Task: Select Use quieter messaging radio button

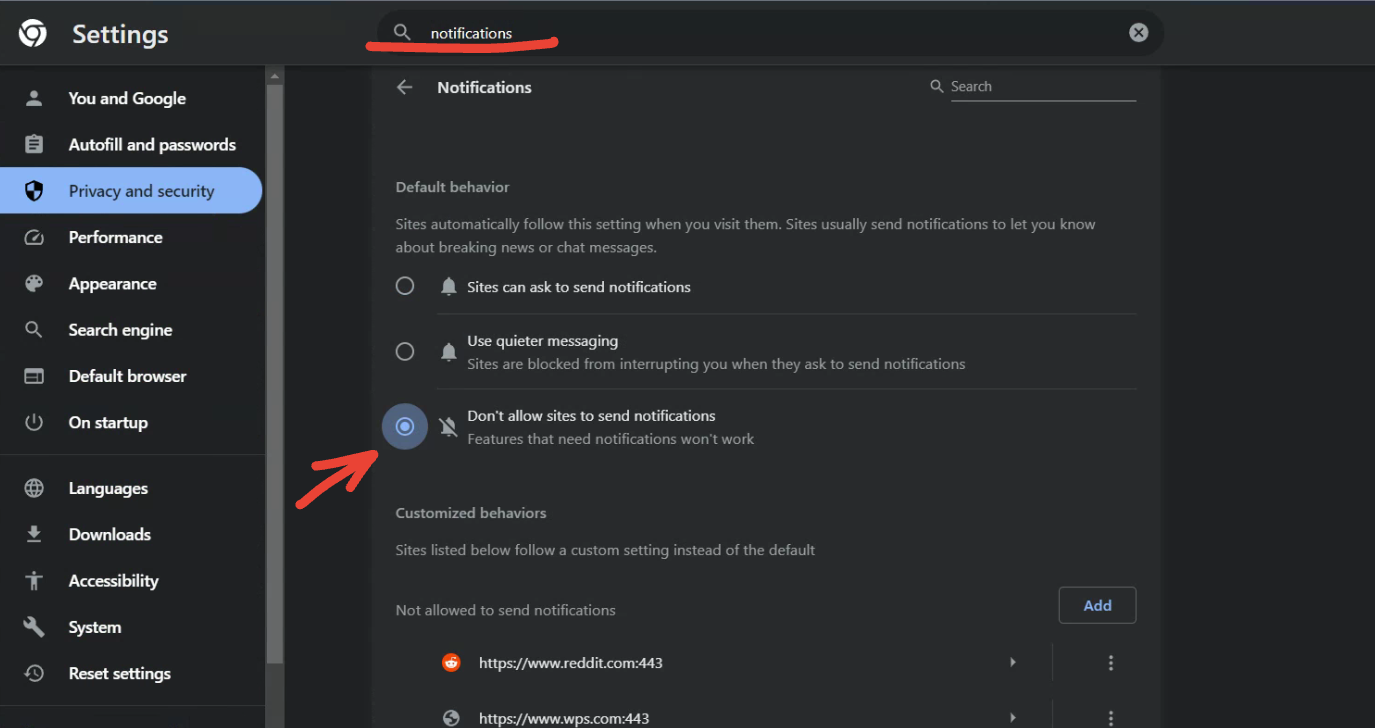Action: [x=404, y=351]
